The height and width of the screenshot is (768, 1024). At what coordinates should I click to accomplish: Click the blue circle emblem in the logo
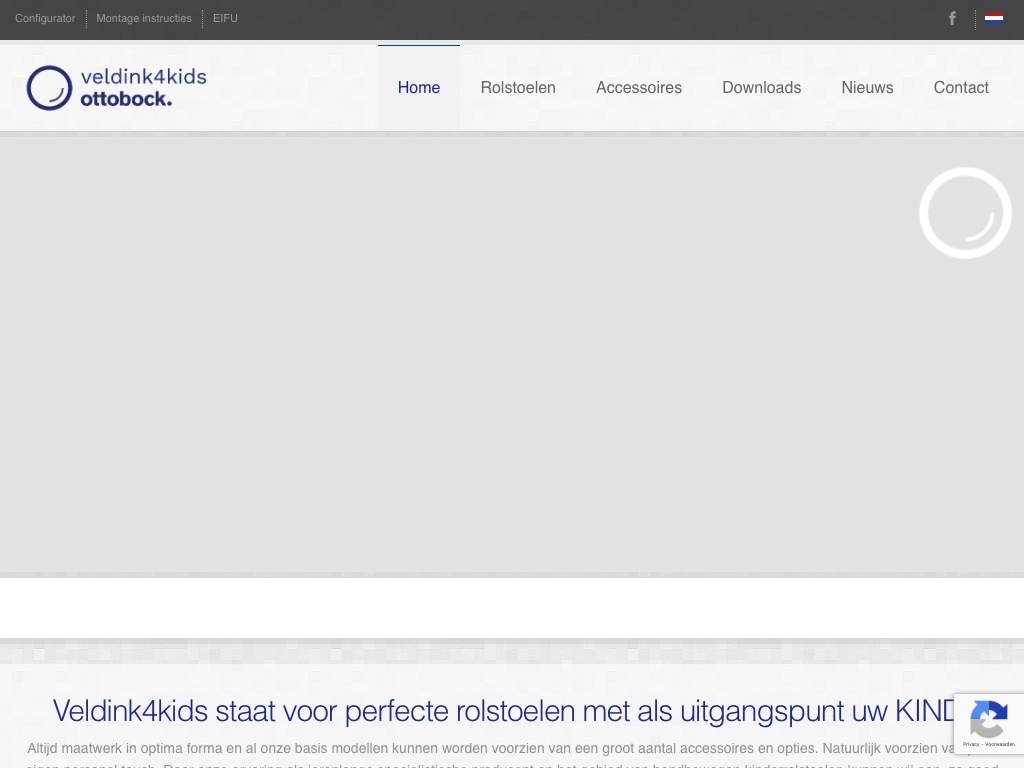coord(49,88)
